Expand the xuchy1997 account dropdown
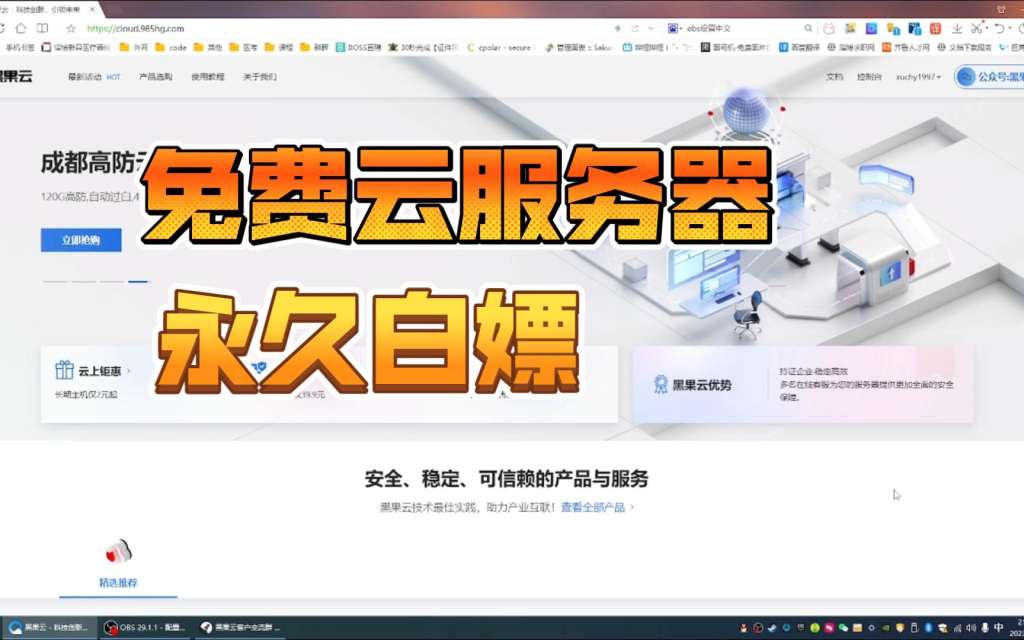1024x640 pixels. [x=918, y=76]
